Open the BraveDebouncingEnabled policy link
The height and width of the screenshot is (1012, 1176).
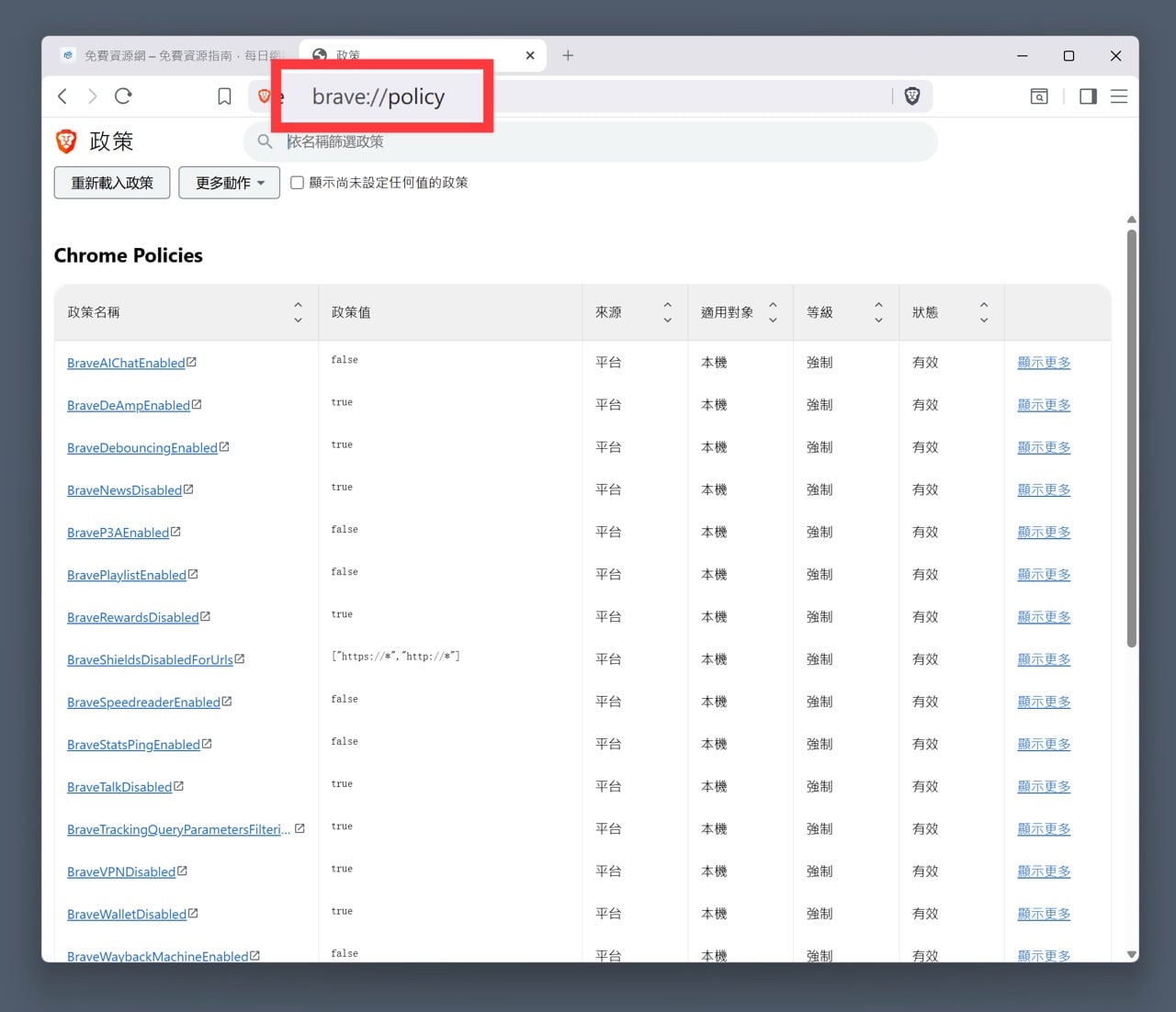click(142, 448)
